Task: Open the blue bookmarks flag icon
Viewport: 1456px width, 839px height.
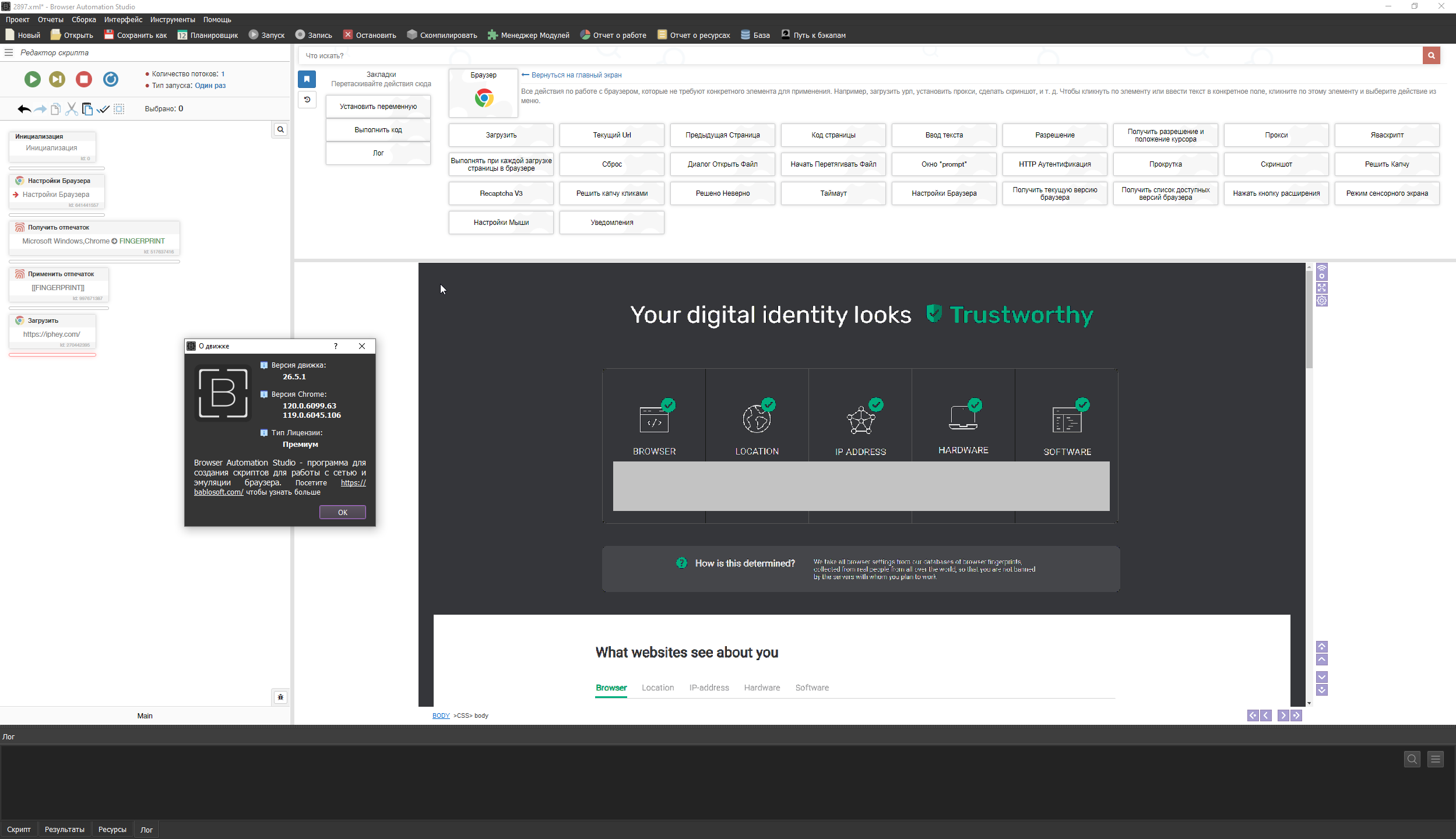Action: coord(307,79)
